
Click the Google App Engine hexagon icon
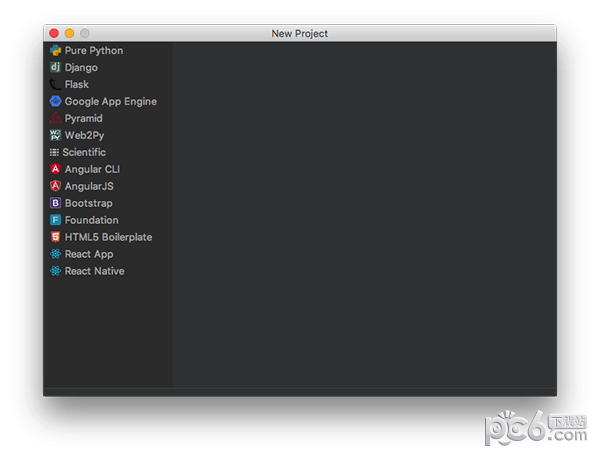55,101
